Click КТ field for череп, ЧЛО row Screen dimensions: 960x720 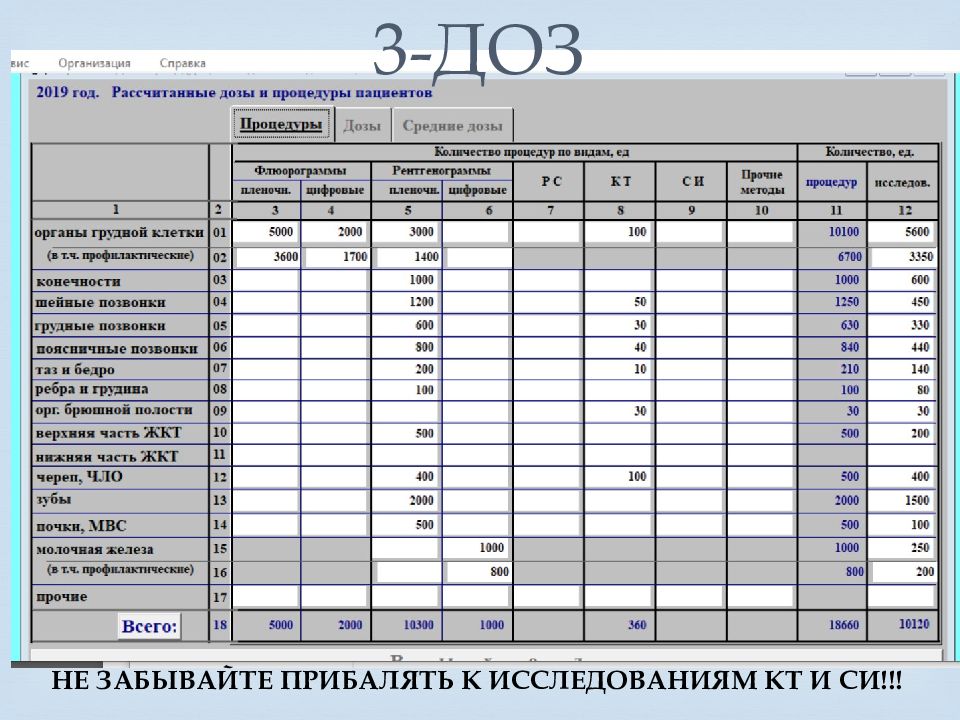619,477
